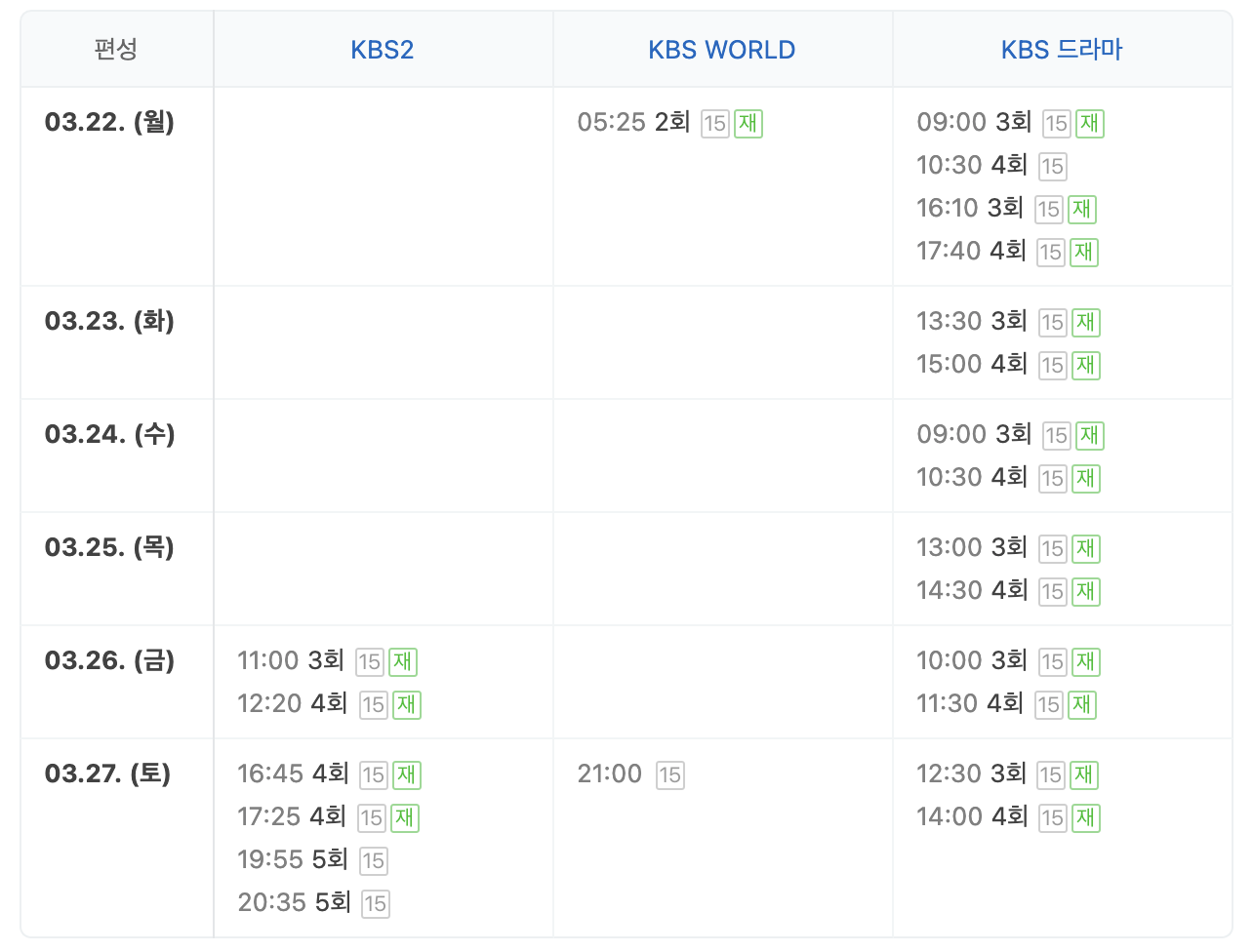Click the 19:55 5회 KBS2 entry
Viewport: 1253px width, 952px height.
(x=293, y=859)
